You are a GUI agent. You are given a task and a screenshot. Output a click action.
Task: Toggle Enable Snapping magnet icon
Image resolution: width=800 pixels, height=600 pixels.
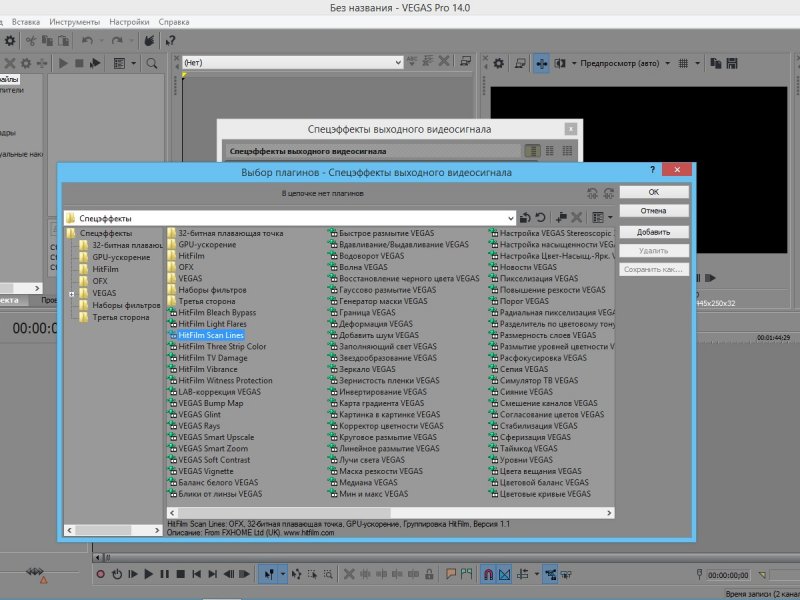click(x=488, y=574)
